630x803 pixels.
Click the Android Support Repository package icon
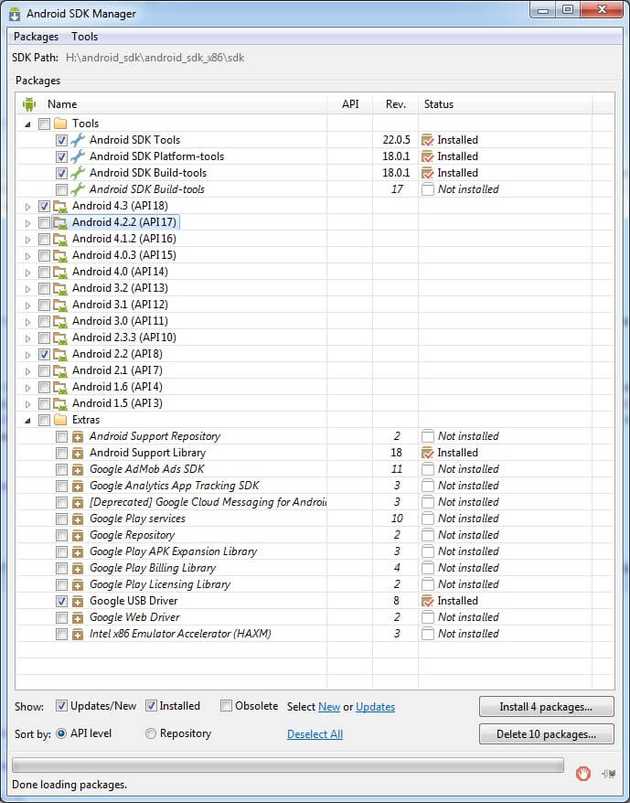(x=77, y=436)
